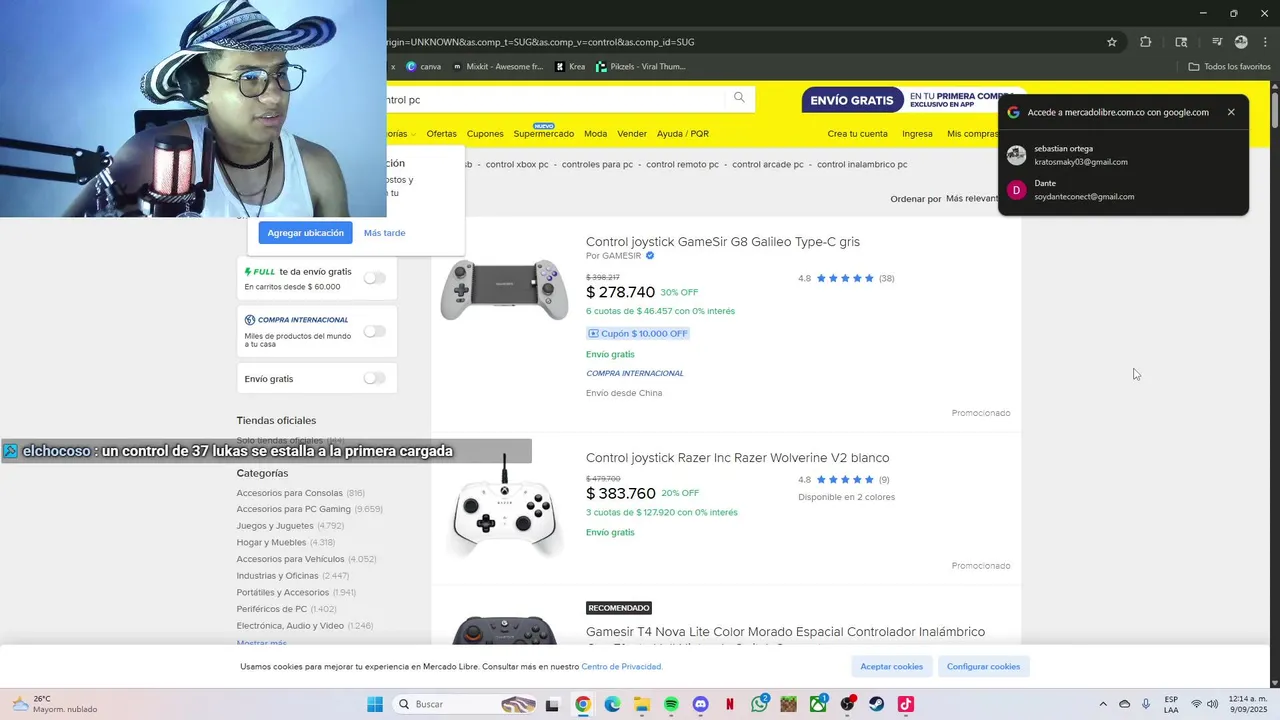Viewport: 1280px width, 720px height.
Task: Open the Chrome three-dot menu
Action: pos(1263,42)
